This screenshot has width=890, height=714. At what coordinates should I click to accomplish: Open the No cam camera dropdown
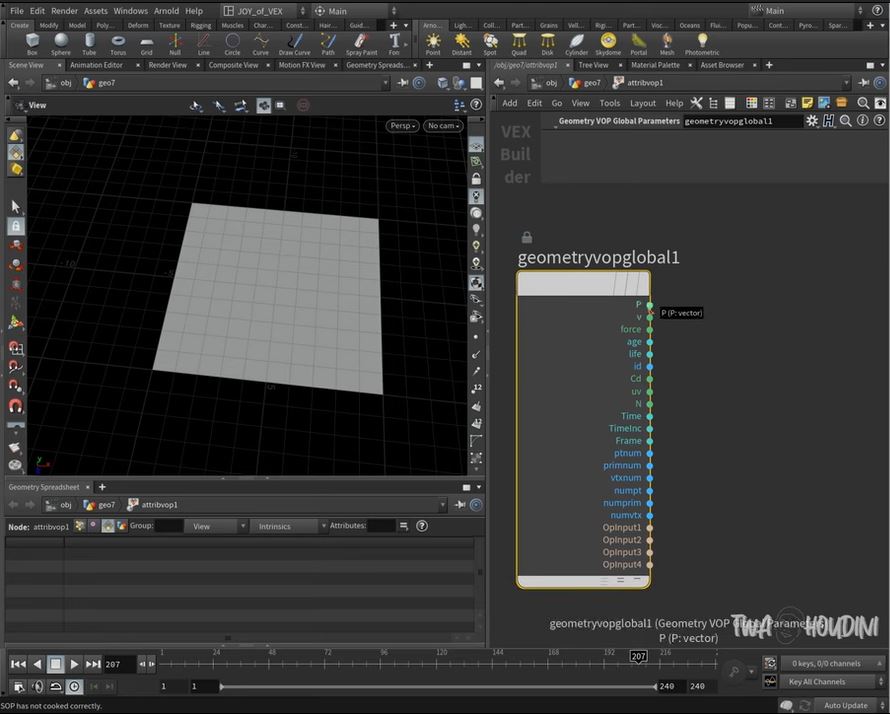pyautogui.click(x=443, y=126)
